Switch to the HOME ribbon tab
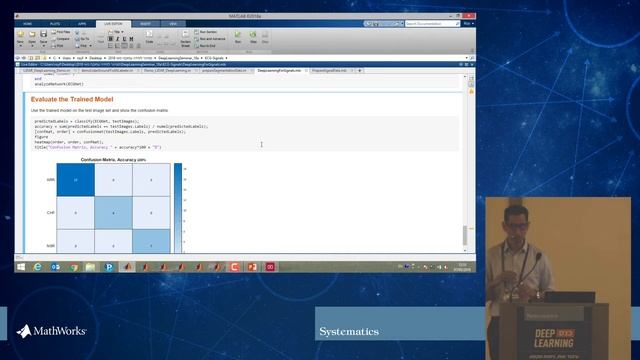Image resolution: width=640 pixels, height=360 pixels. (x=27, y=24)
